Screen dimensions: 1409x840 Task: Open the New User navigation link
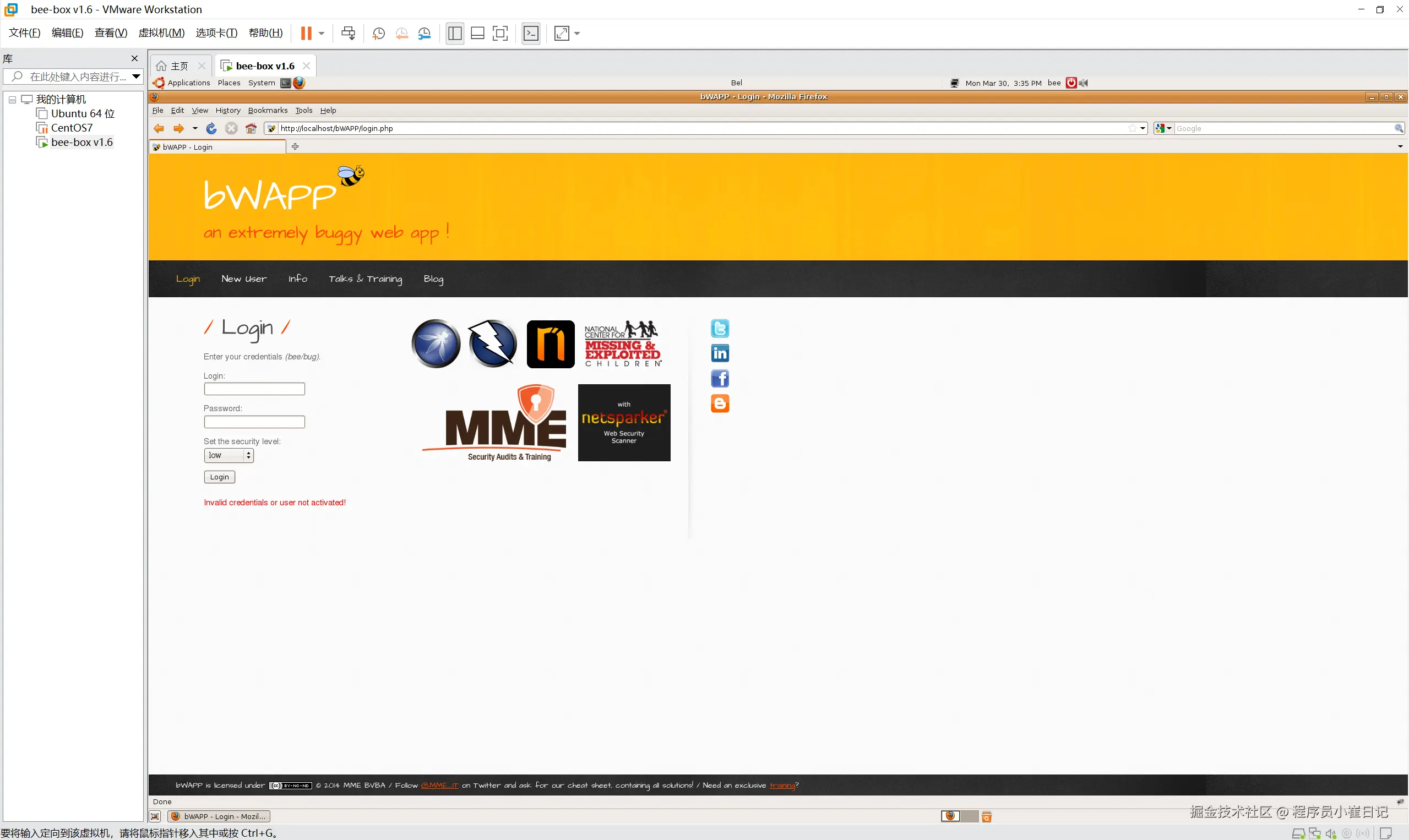tap(244, 279)
